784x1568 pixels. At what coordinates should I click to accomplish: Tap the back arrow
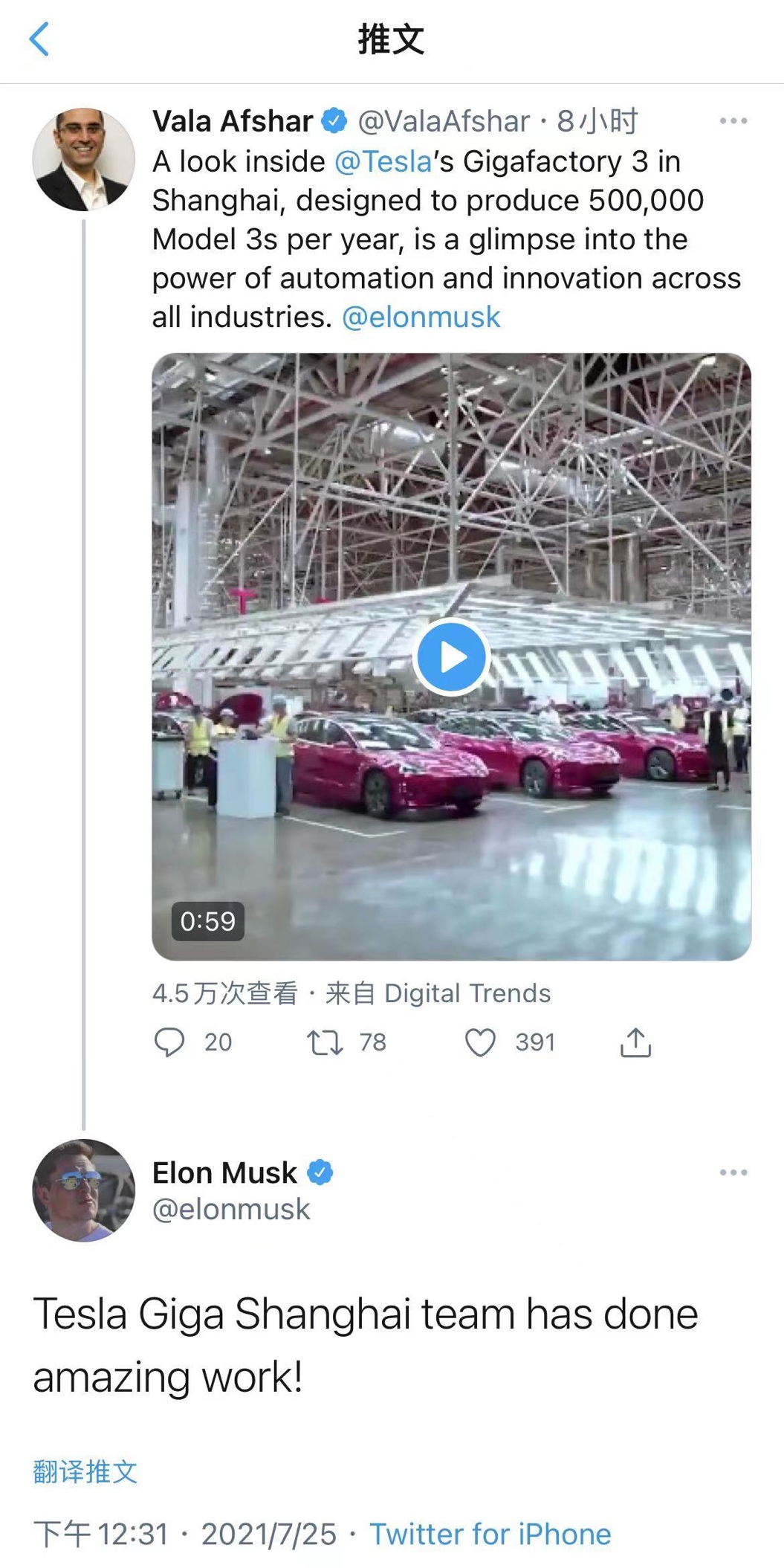(39, 39)
